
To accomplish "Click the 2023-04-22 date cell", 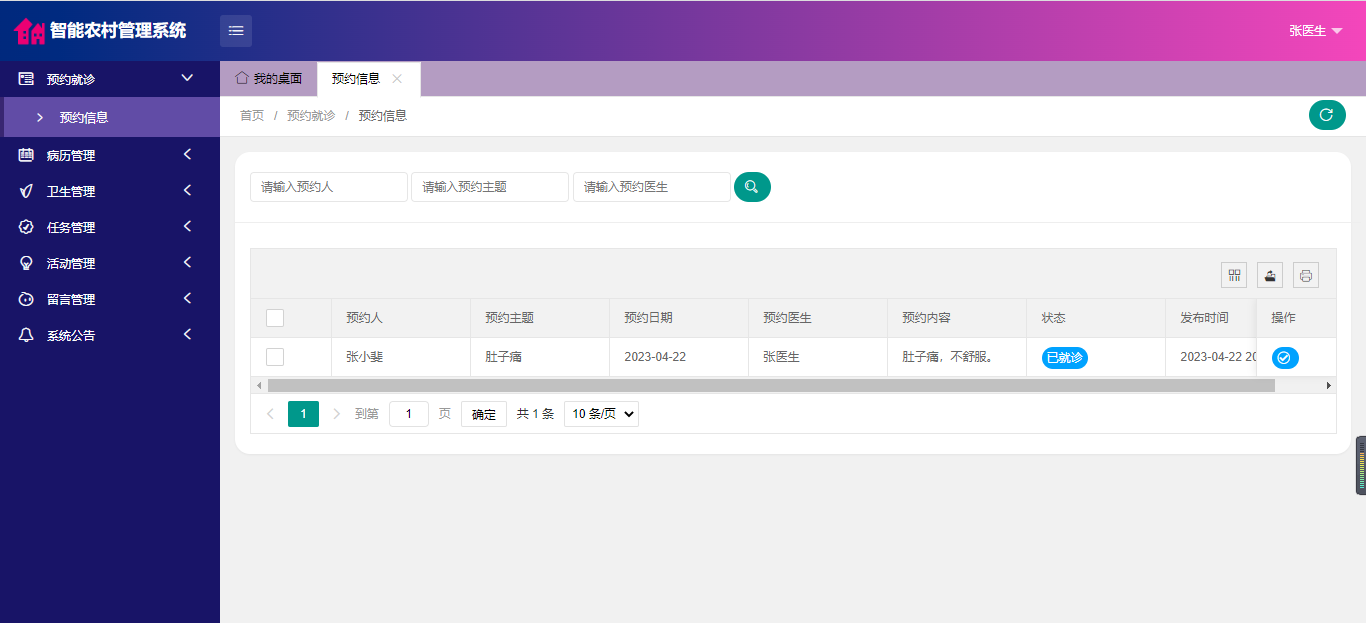I will pos(679,357).
